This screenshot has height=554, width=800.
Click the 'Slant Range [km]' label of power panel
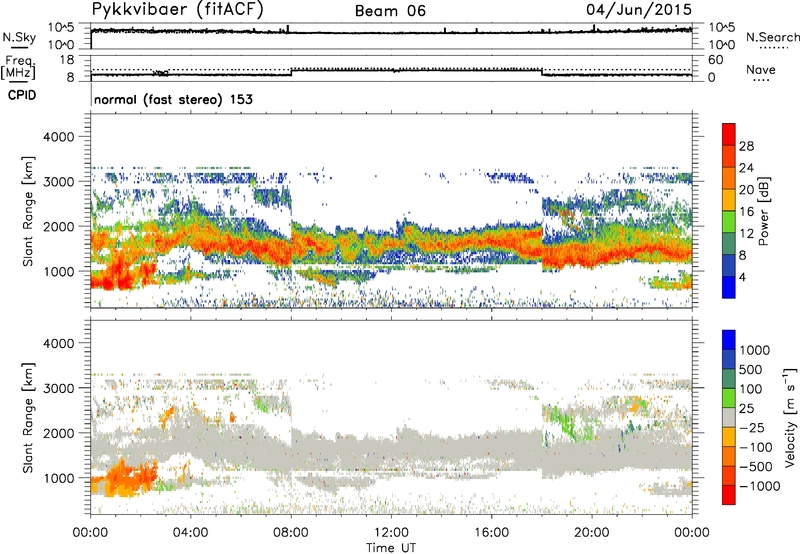28,211
